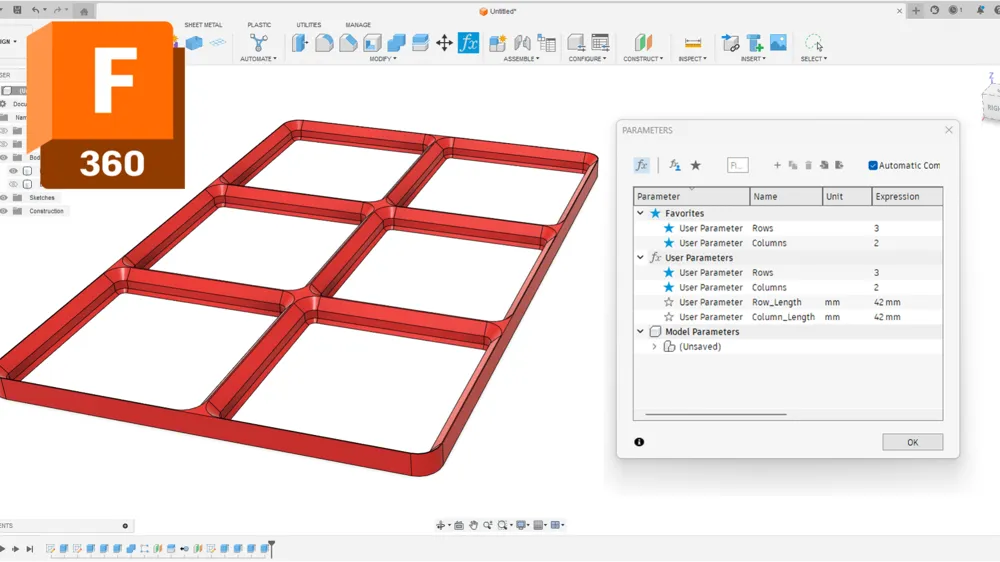1000x562 pixels.
Task: Click the Joint tool icon
Action: [x=522, y=43]
